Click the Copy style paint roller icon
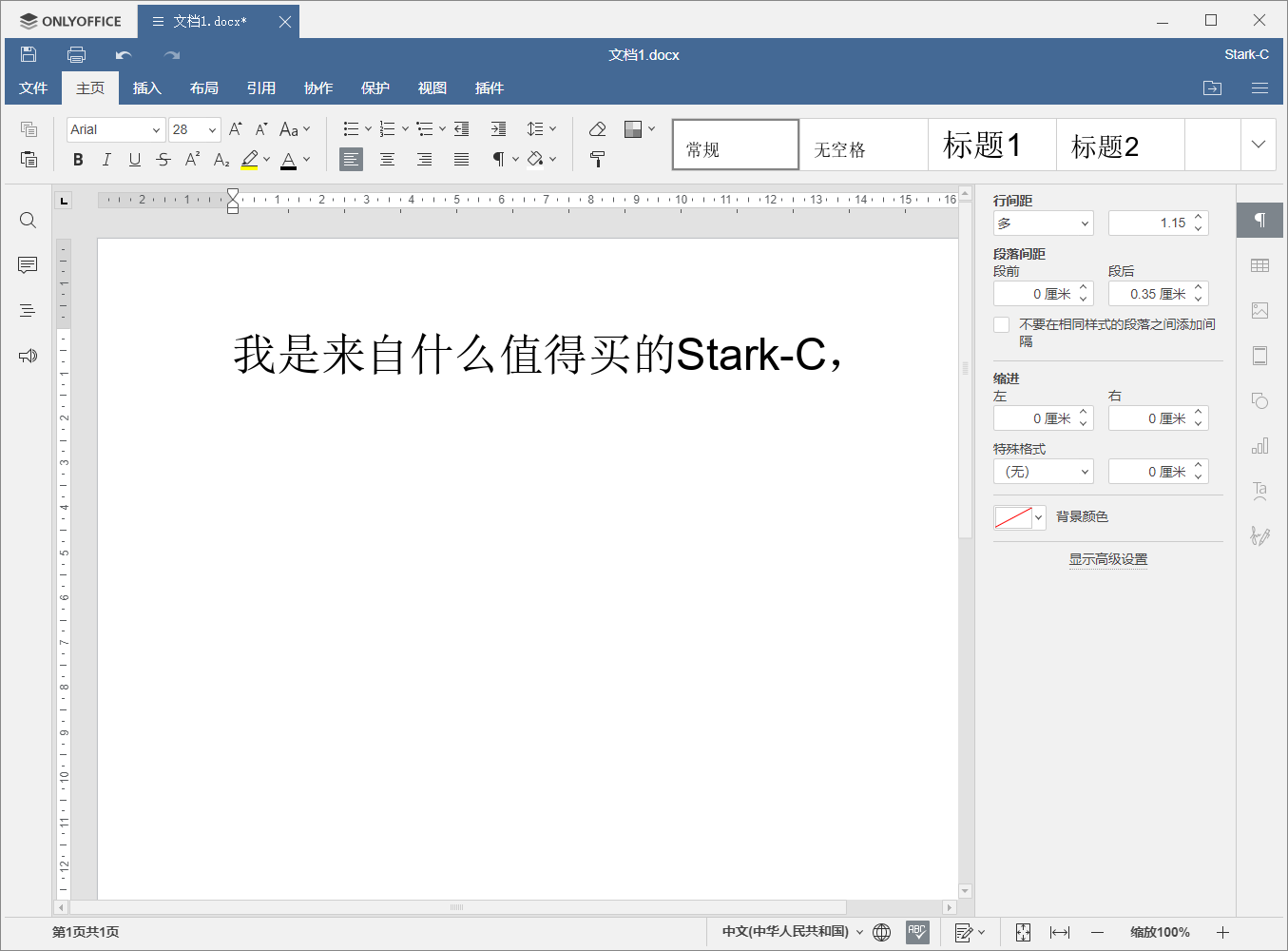The image size is (1288, 951). point(598,159)
